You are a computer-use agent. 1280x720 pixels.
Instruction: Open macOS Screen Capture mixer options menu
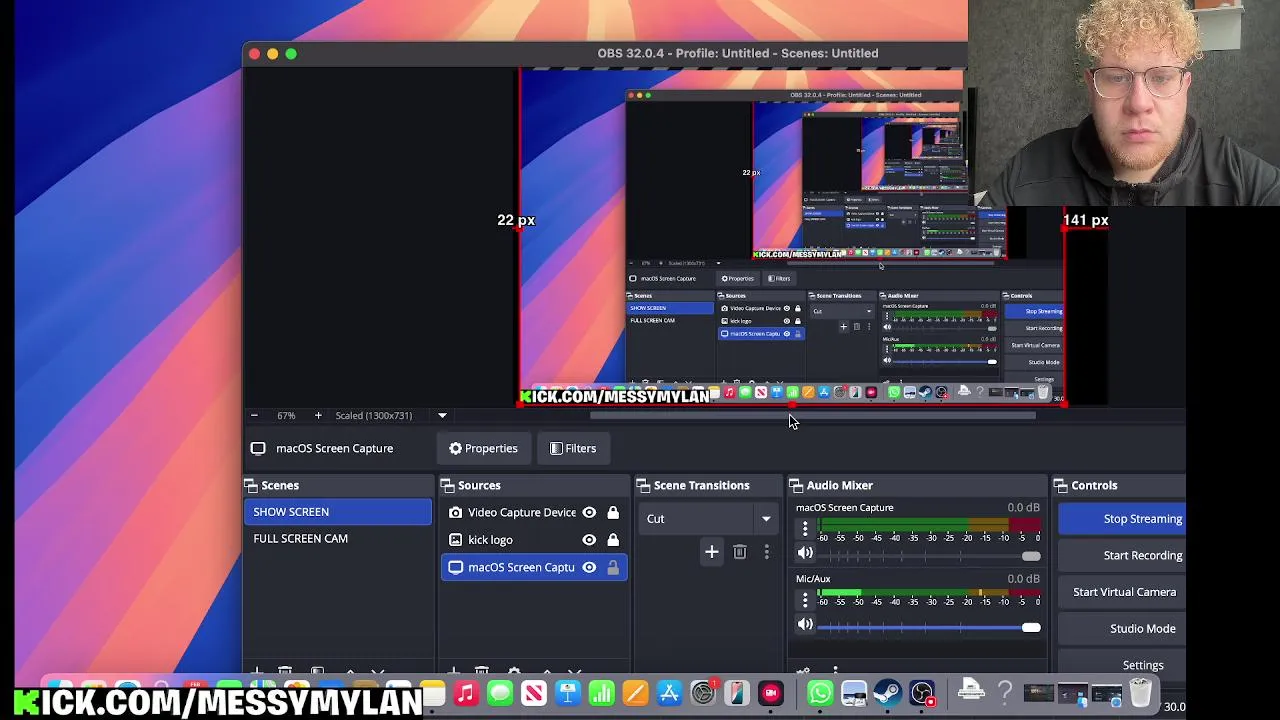(x=805, y=529)
